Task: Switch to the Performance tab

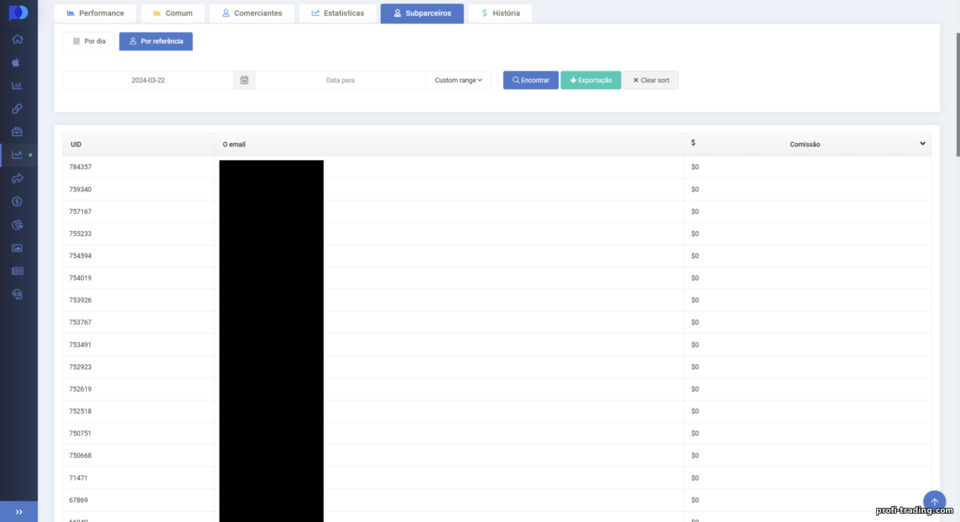Action: click(95, 13)
